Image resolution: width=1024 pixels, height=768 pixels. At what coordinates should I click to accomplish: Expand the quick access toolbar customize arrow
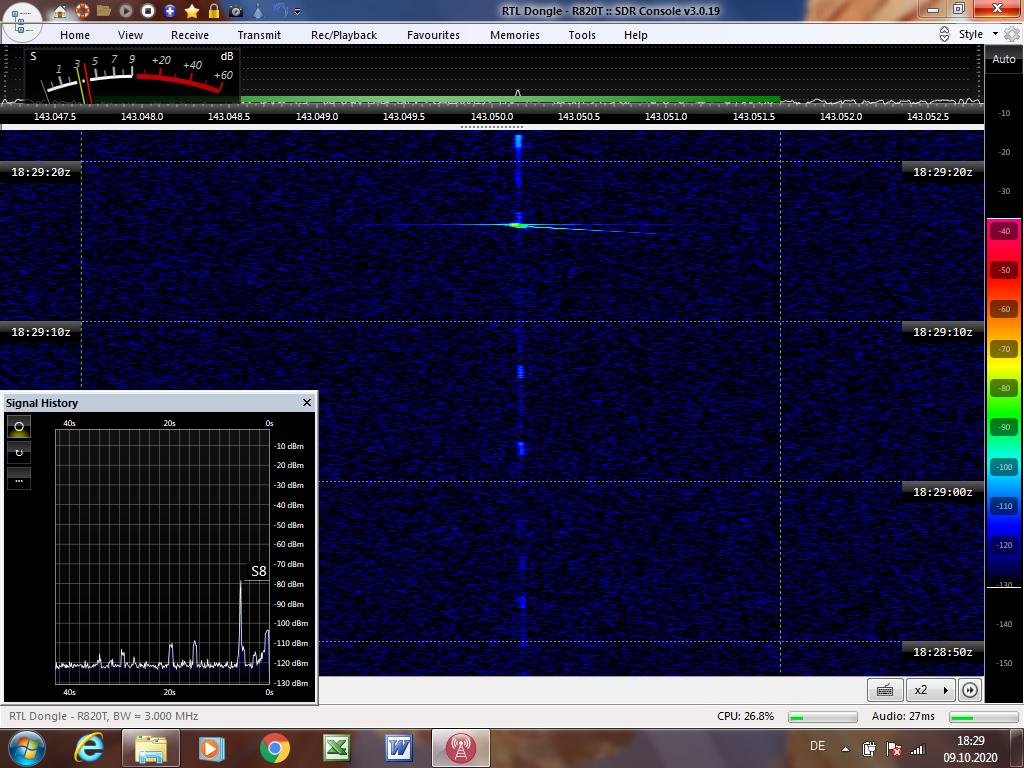[298, 11]
